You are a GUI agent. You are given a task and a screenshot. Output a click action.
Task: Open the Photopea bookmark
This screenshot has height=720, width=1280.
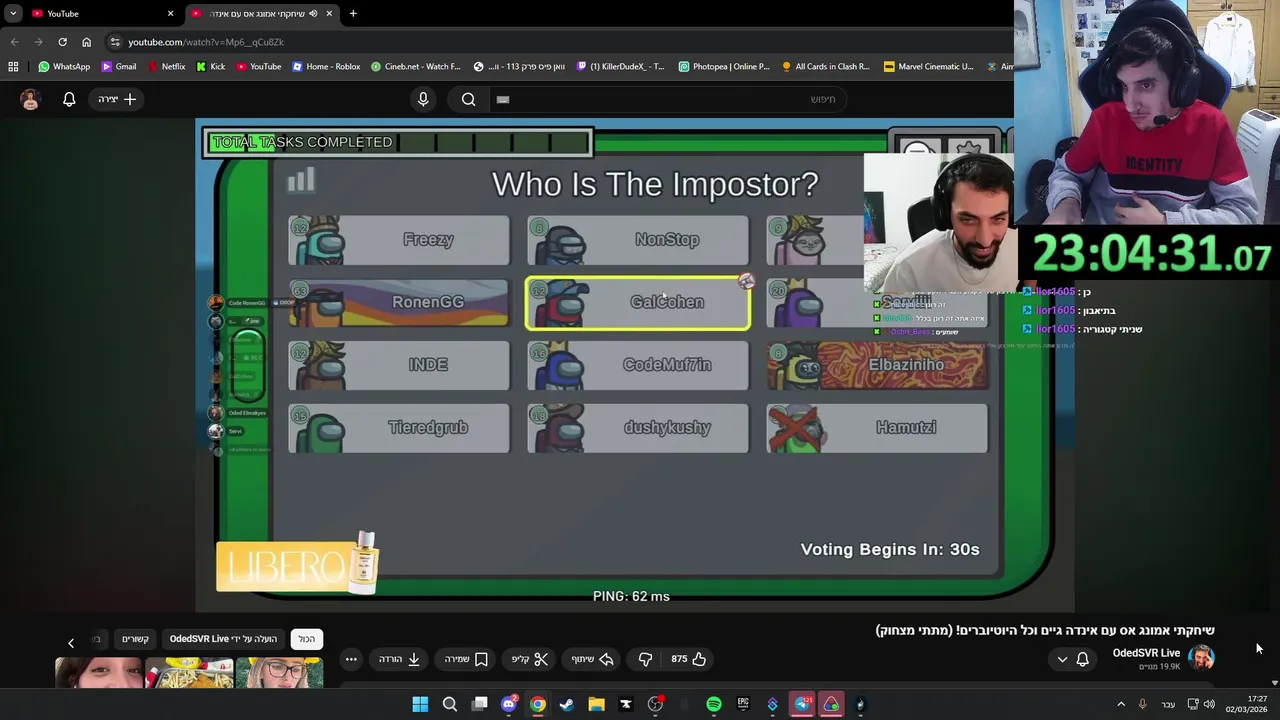click(x=724, y=66)
